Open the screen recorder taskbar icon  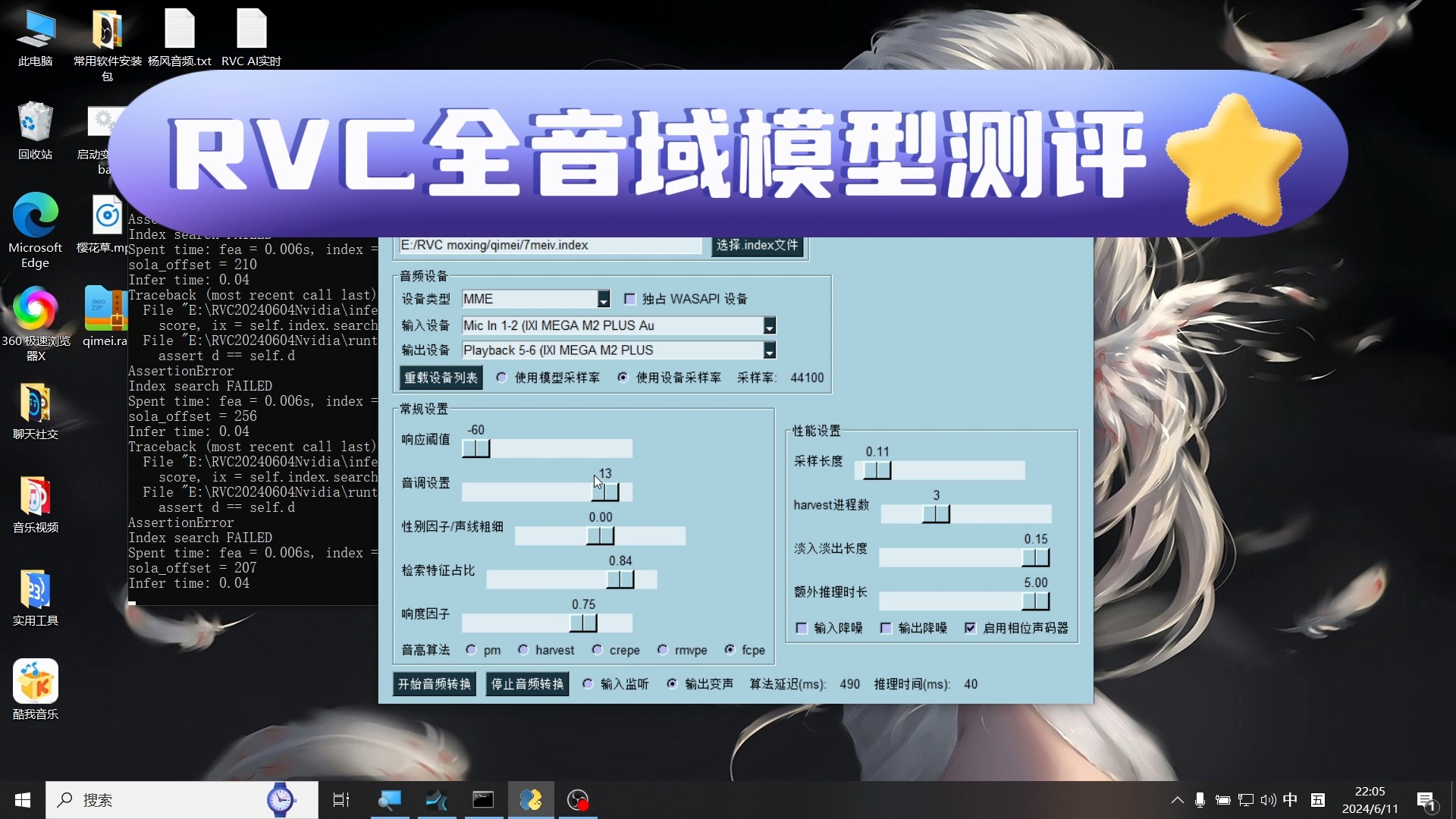[x=578, y=800]
